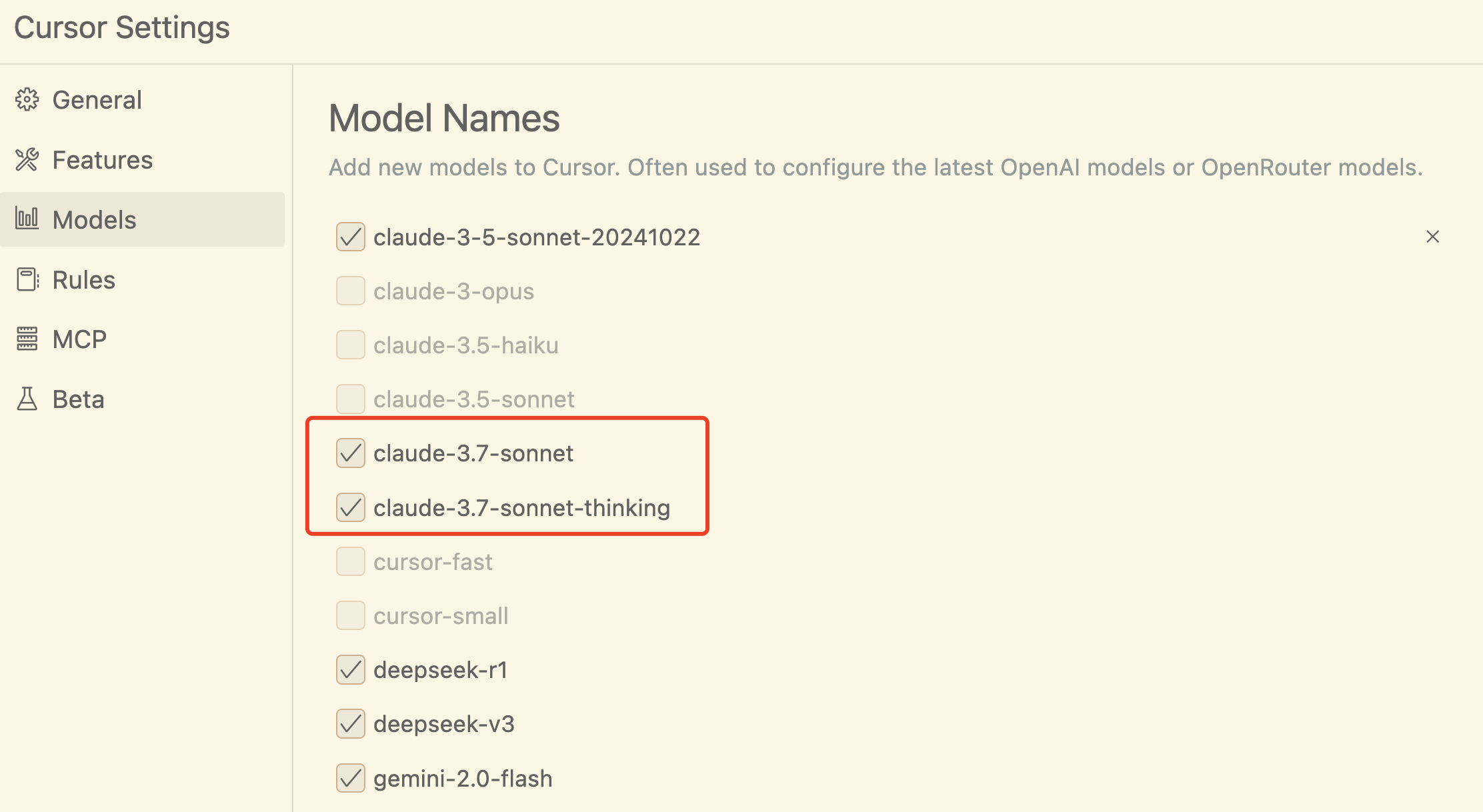Click the claude-3.7-sonnet-thinking model name
This screenshot has width=1483, height=812.
[521, 508]
